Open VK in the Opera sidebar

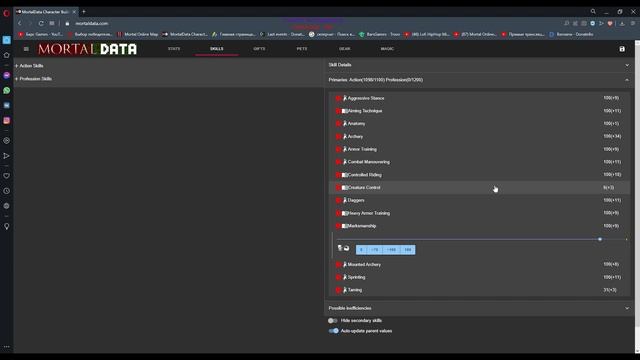click(7, 105)
